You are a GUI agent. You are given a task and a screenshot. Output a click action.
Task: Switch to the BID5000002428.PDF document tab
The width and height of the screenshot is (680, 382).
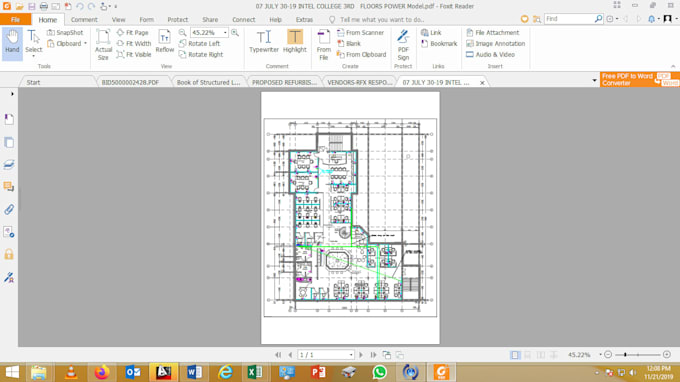[131, 82]
